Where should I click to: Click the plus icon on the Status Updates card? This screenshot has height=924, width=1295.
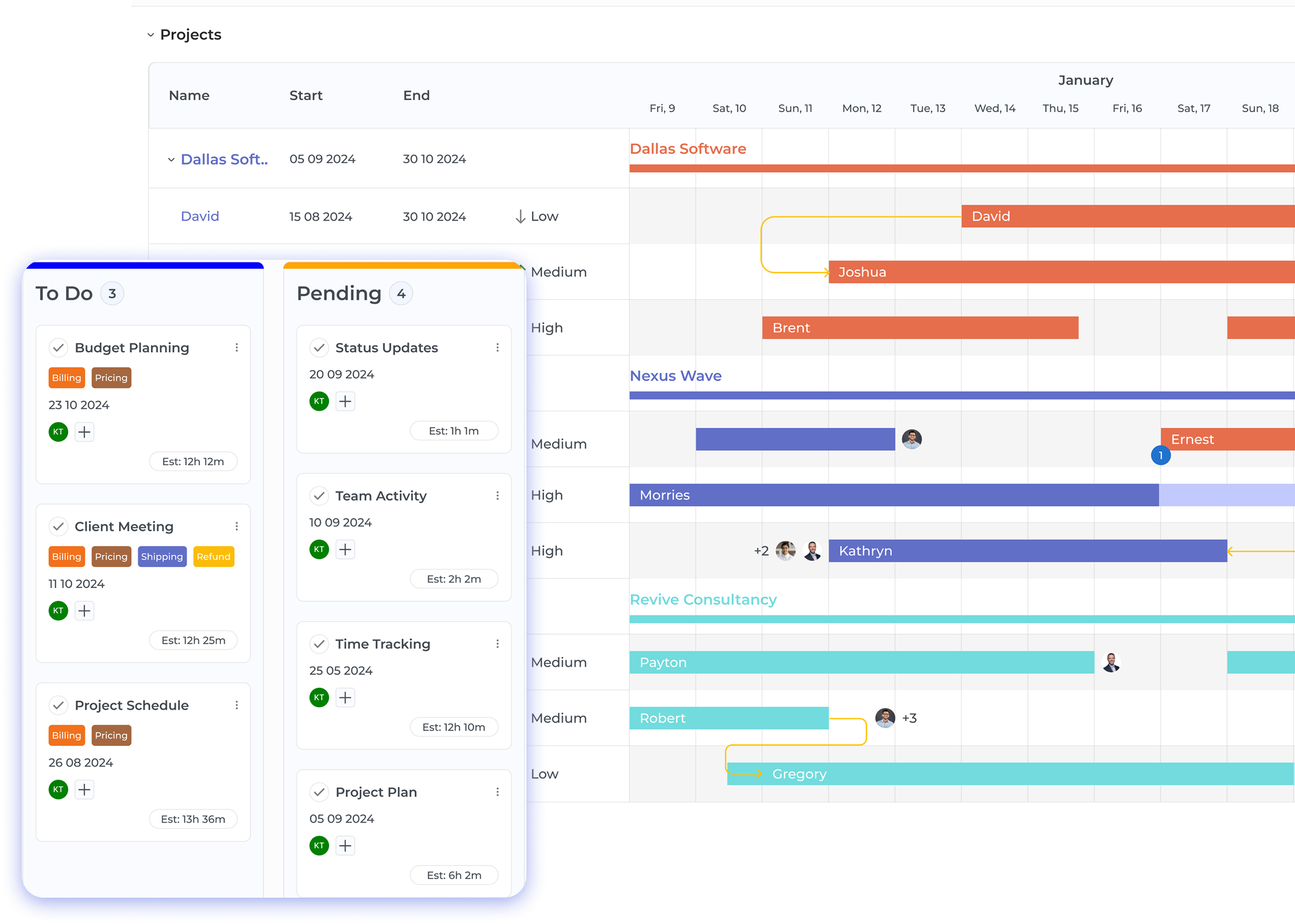click(x=345, y=402)
